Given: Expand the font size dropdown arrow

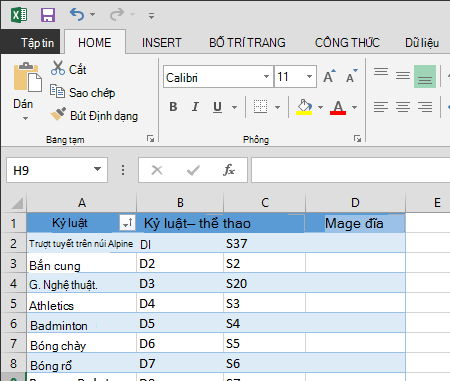Looking at the screenshot, I should pyautogui.click(x=309, y=77).
